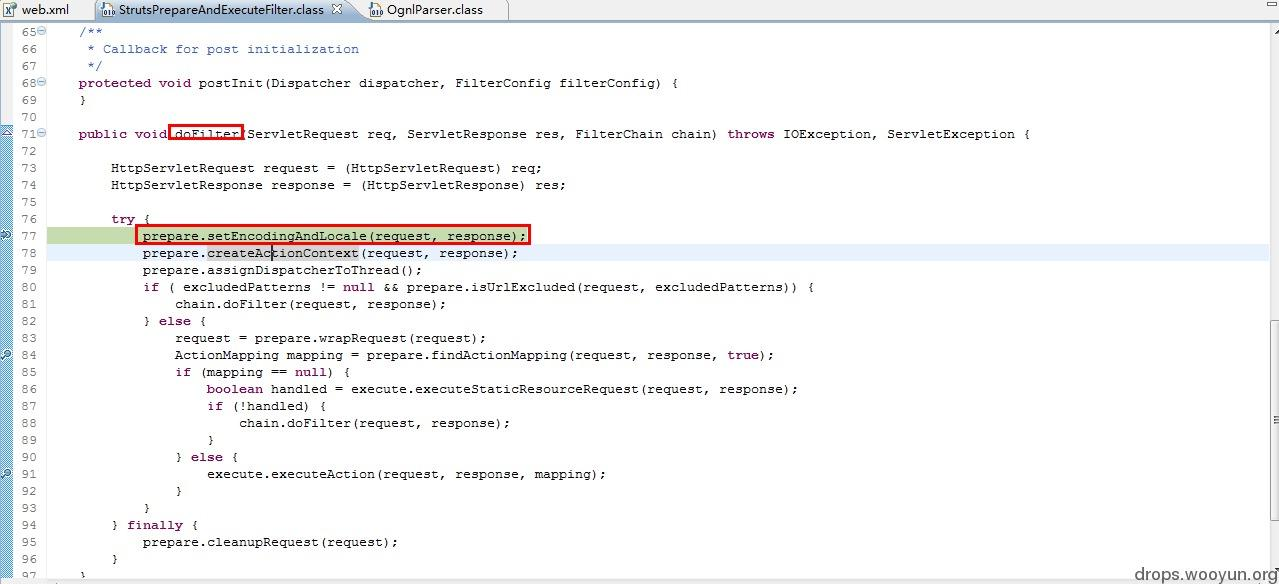This screenshot has width=1279, height=584.
Task: Click cleanupRequest on line 95
Action: click(x=263, y=542)
